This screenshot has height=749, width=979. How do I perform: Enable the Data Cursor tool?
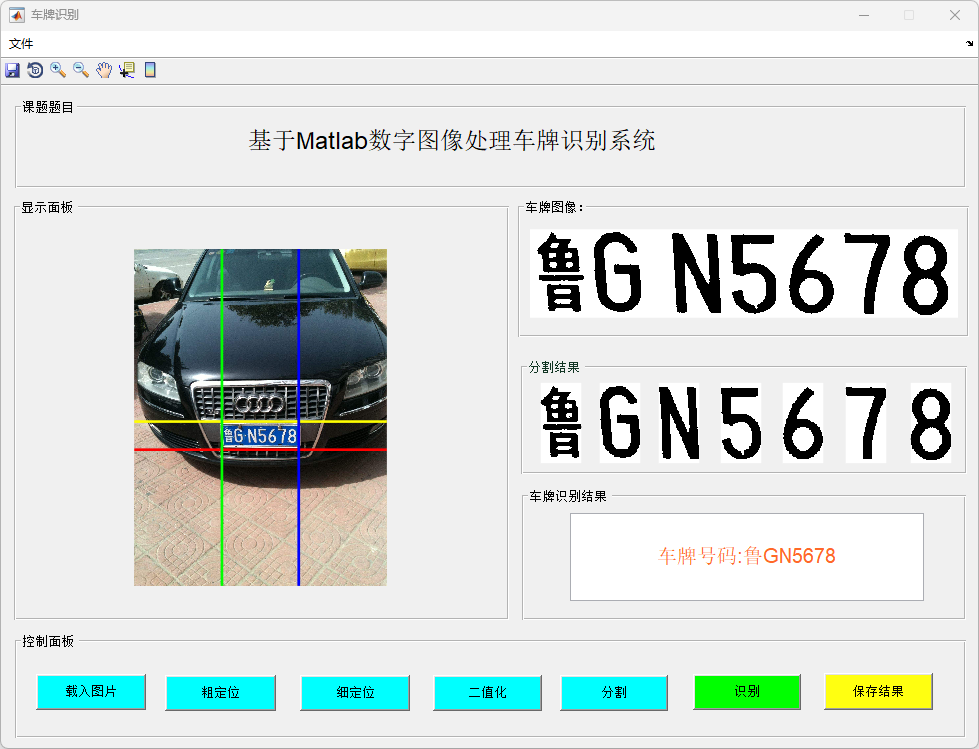click(127, 70)
